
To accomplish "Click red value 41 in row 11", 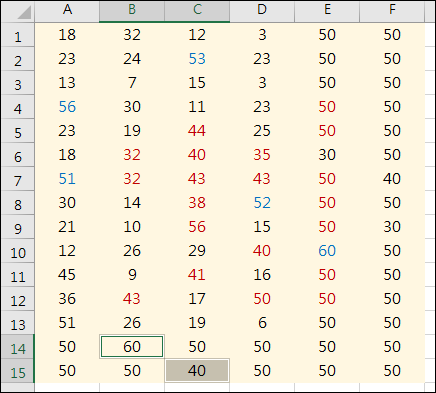I will (197, 275).
